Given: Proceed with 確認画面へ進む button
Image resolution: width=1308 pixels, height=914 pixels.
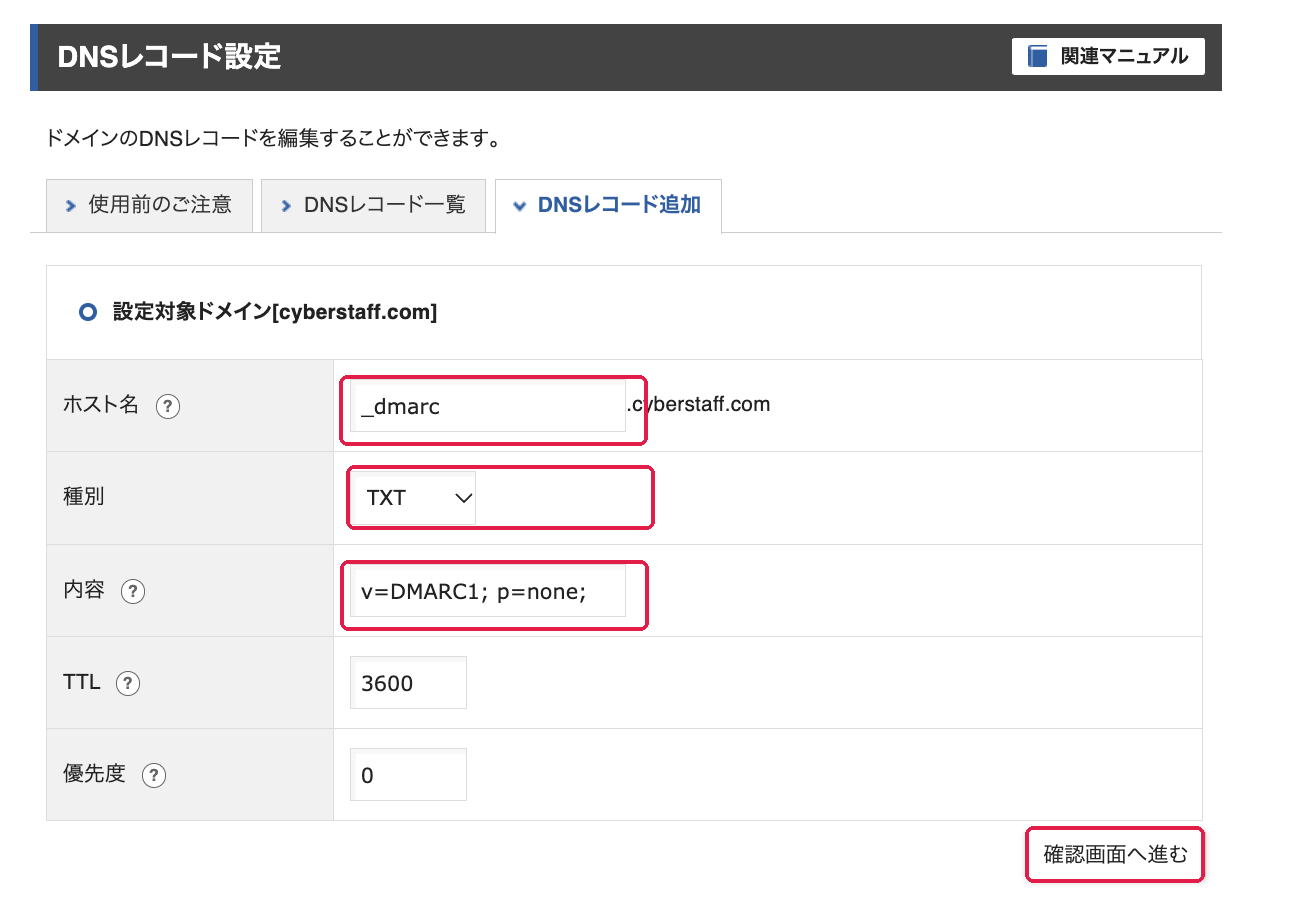Looking at the screenshot, I should (x=1115, y=855).
